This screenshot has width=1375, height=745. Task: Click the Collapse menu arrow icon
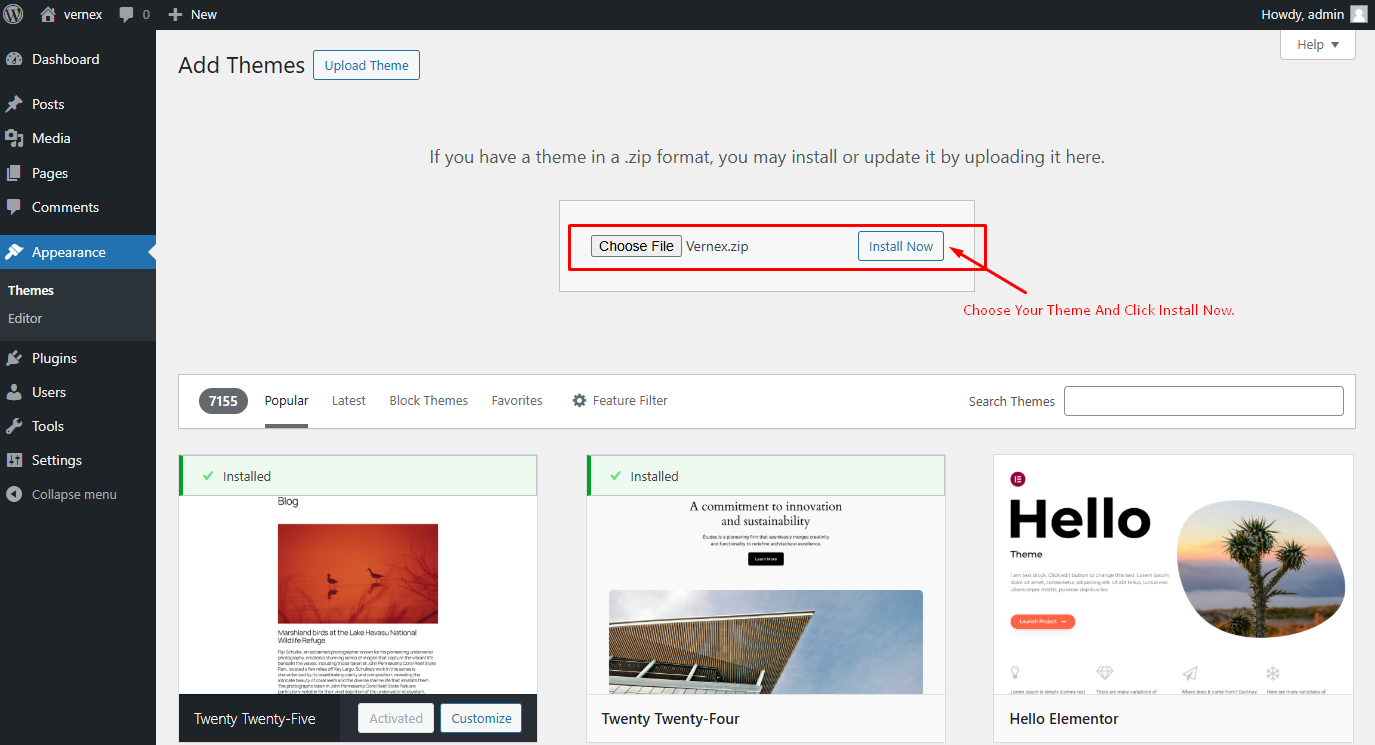14,494
